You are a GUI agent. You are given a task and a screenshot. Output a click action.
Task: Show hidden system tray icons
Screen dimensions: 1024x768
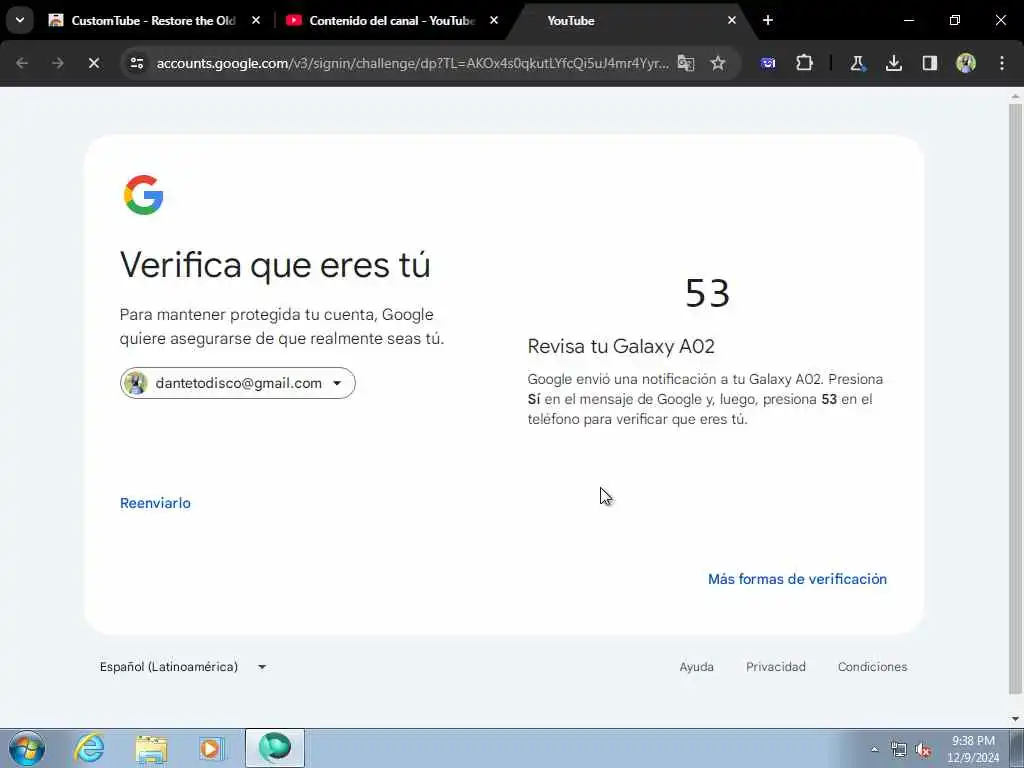click(x=874, y=749)
